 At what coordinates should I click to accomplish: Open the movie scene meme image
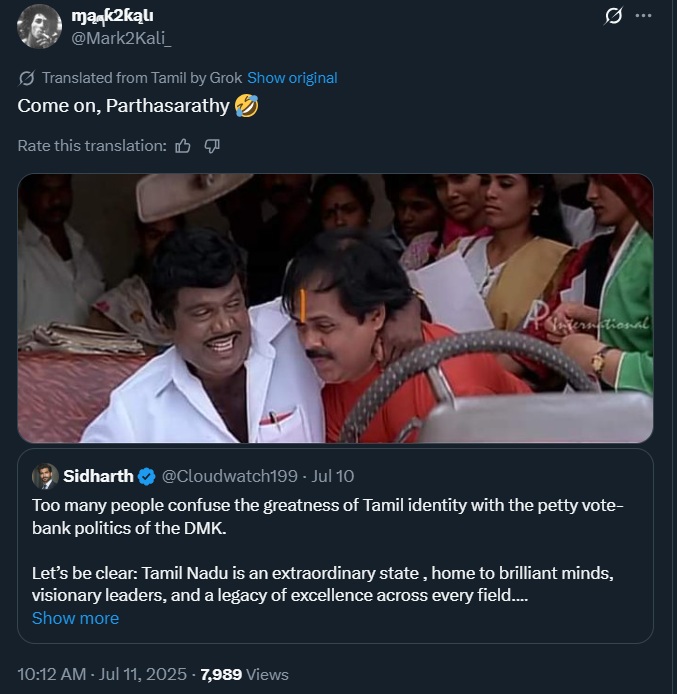coord(335,308)
